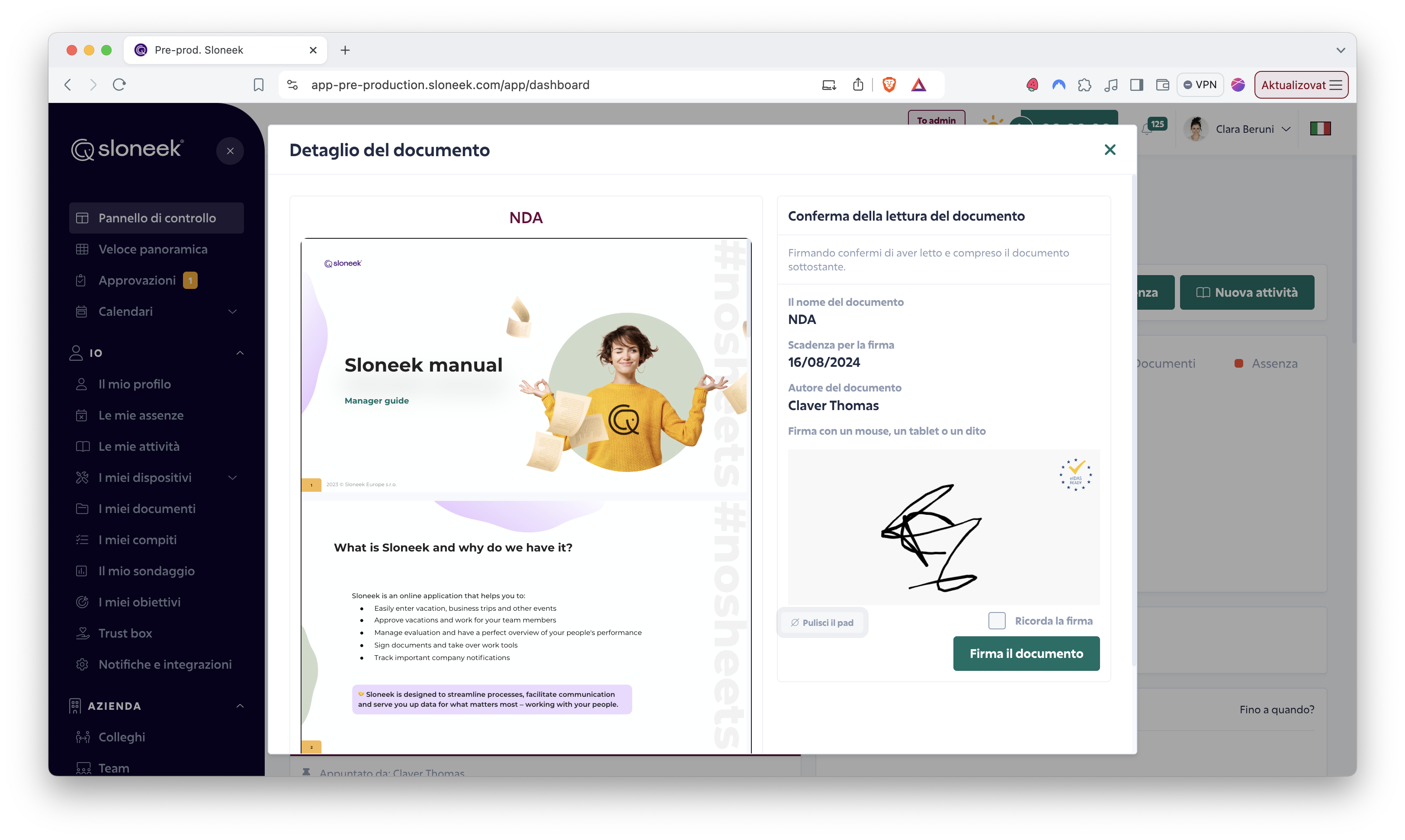Close the Detaglio del documento dialog
This screenshot has height=840, width=1405.
click(x=1110, y=149)
